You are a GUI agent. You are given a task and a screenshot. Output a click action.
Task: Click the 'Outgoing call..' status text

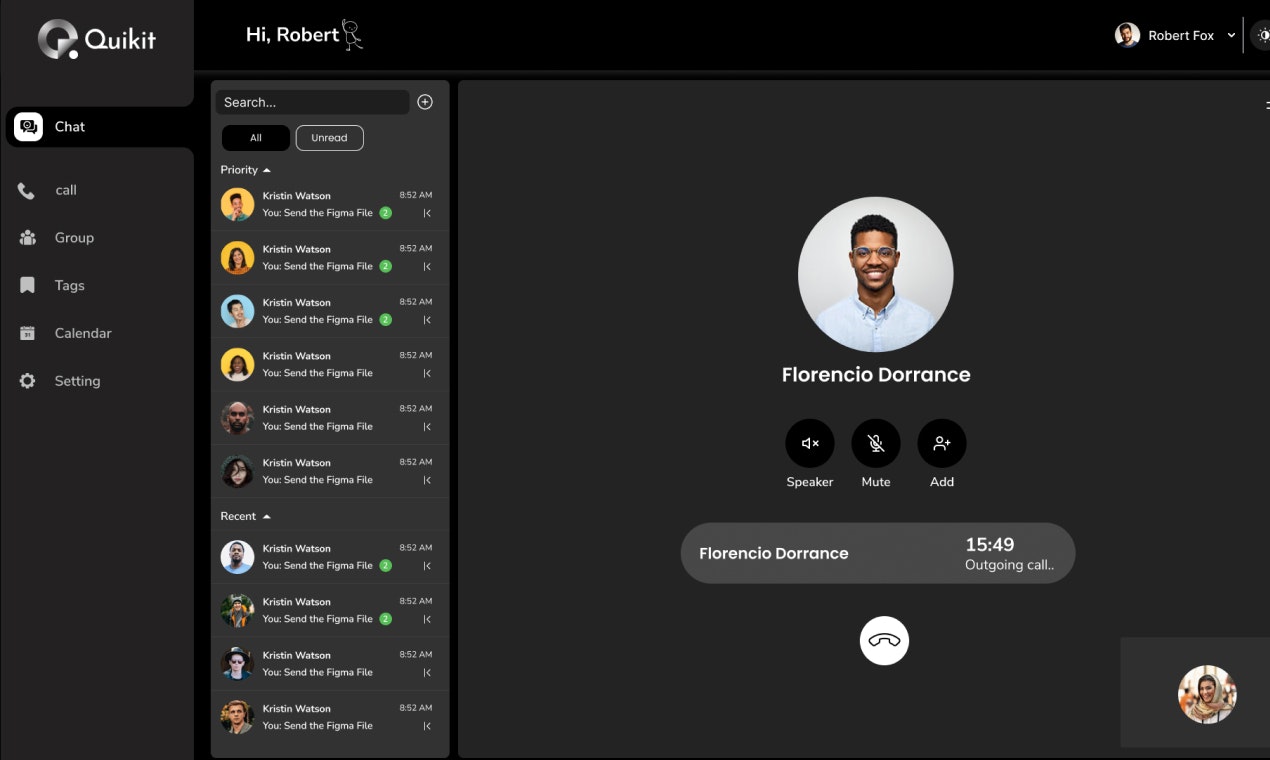[x=1009, y=565]
